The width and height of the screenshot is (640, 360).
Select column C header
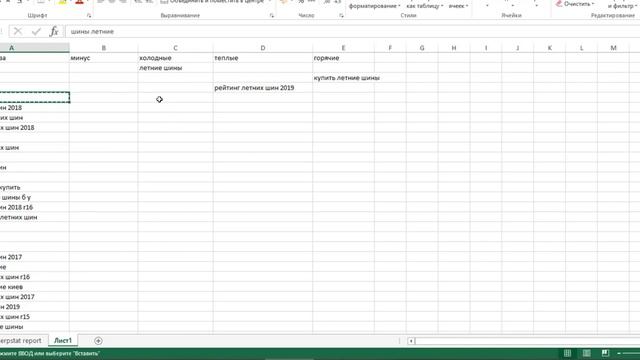pos(176,48)
